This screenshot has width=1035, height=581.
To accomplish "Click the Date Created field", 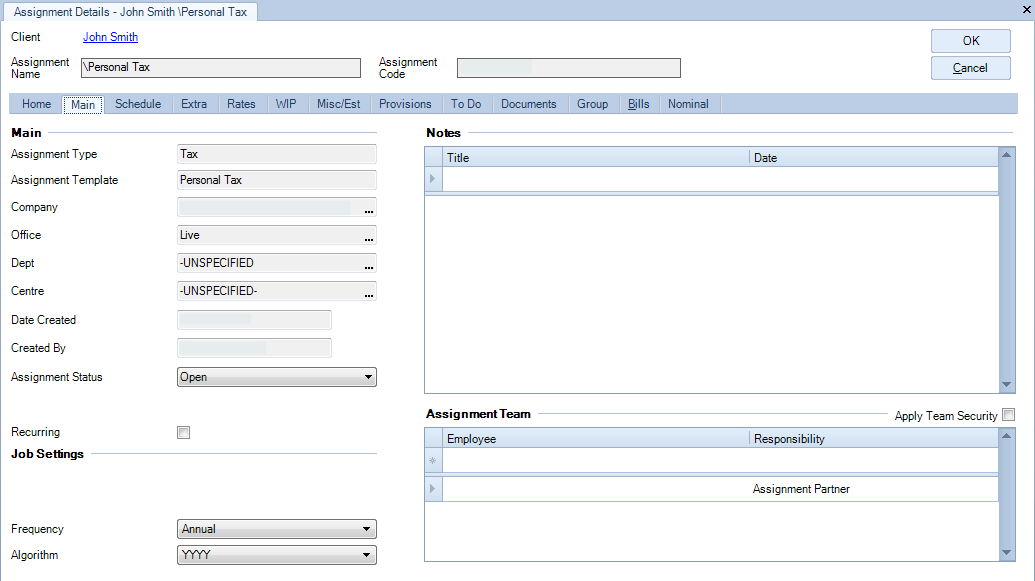I will click(254, 320).
